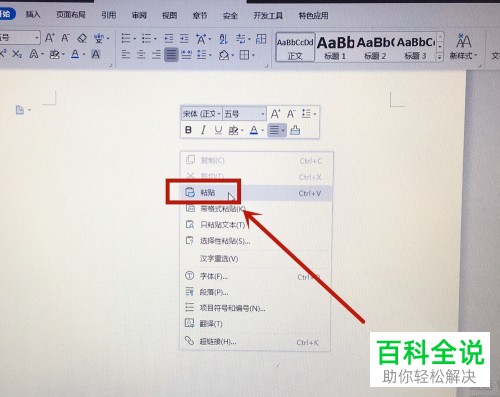Apply the 正文 style
This screenshot has width=500, height=397.
pyautogui.click(x=295, y=47)
